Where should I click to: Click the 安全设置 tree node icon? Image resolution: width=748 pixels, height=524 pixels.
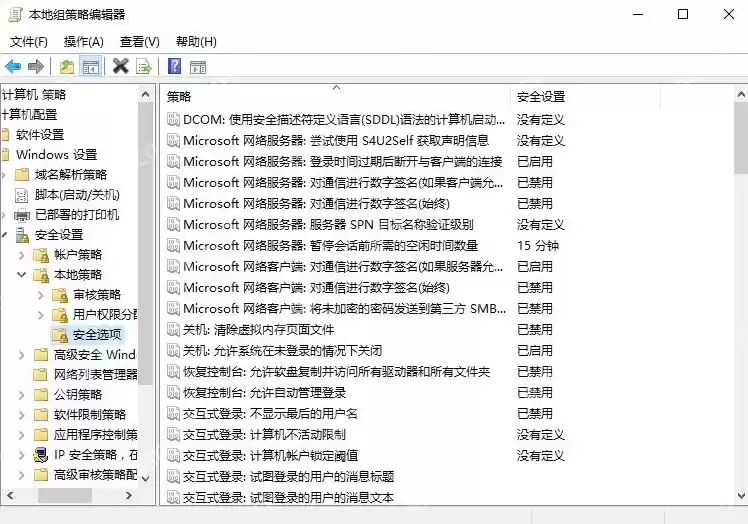(x=21, y=235)
